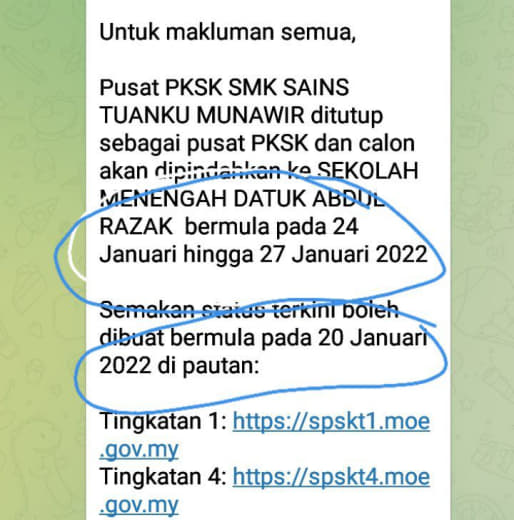Tap the 'sebagai pusat PKSK dan calon' line
Viewport: 514px width, 520px height.
(257, 144)
